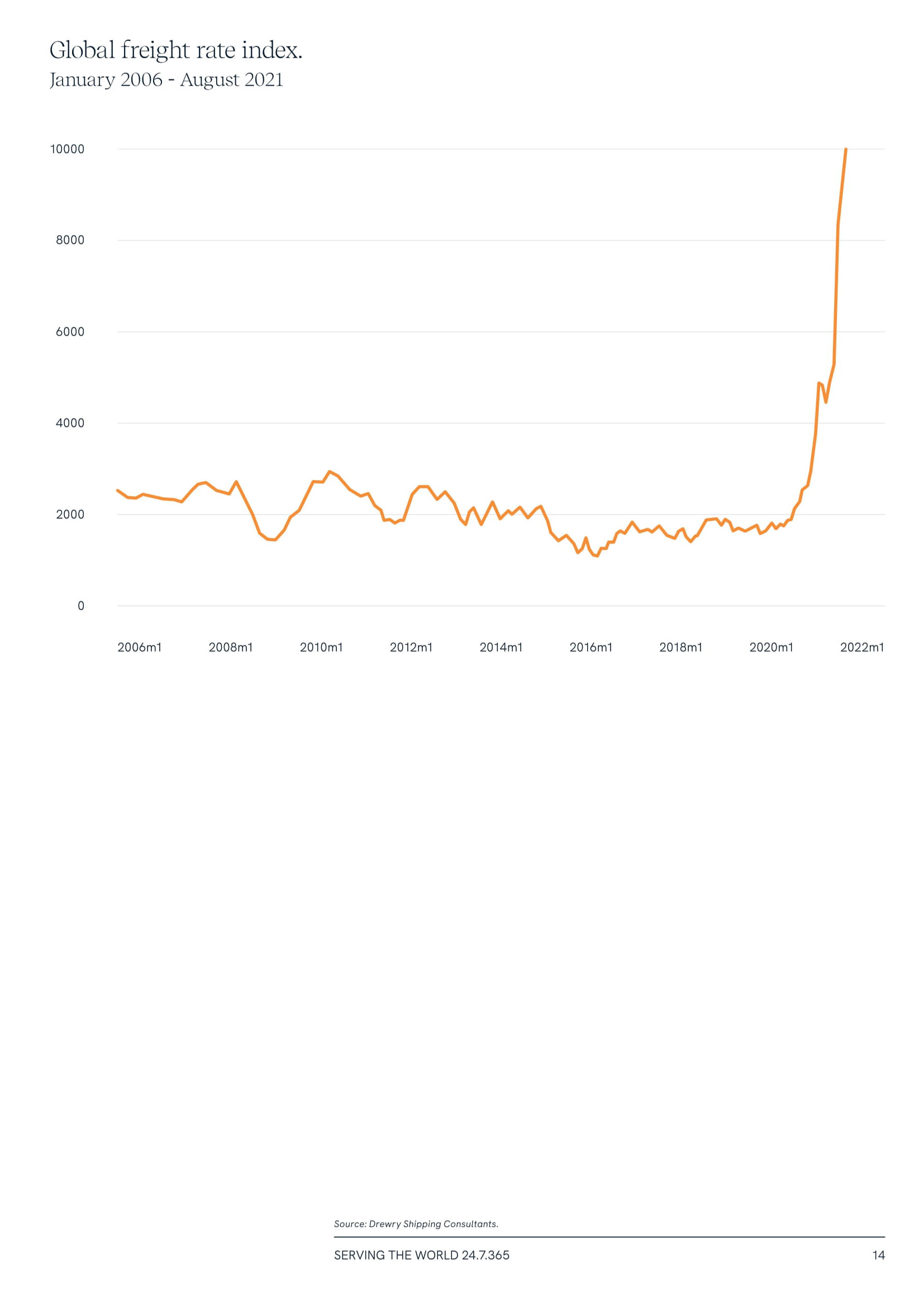Click the 2010m1 x-axis label

321,647
